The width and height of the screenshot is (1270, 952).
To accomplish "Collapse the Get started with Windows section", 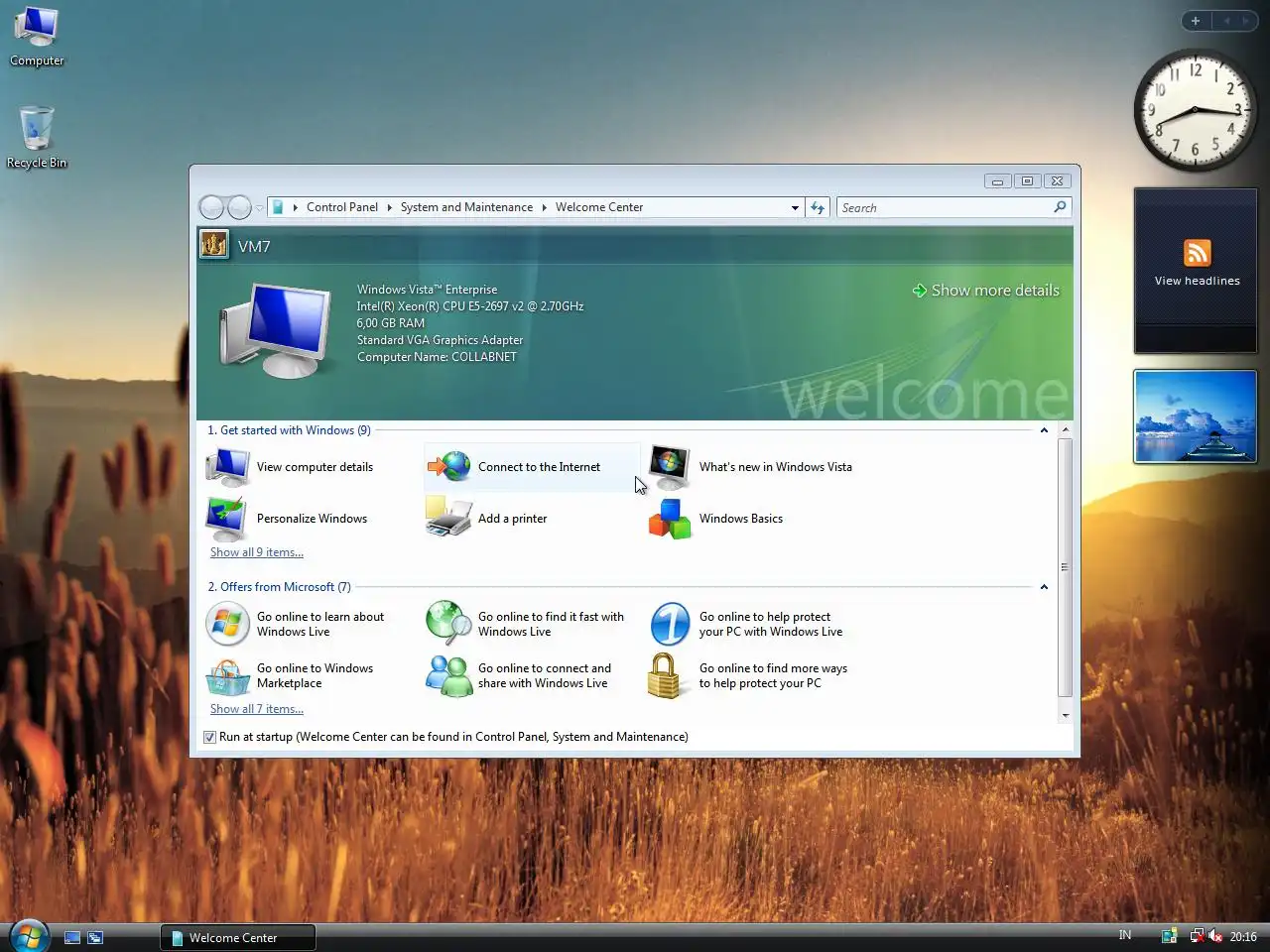I will click(x=1044, y=430).
